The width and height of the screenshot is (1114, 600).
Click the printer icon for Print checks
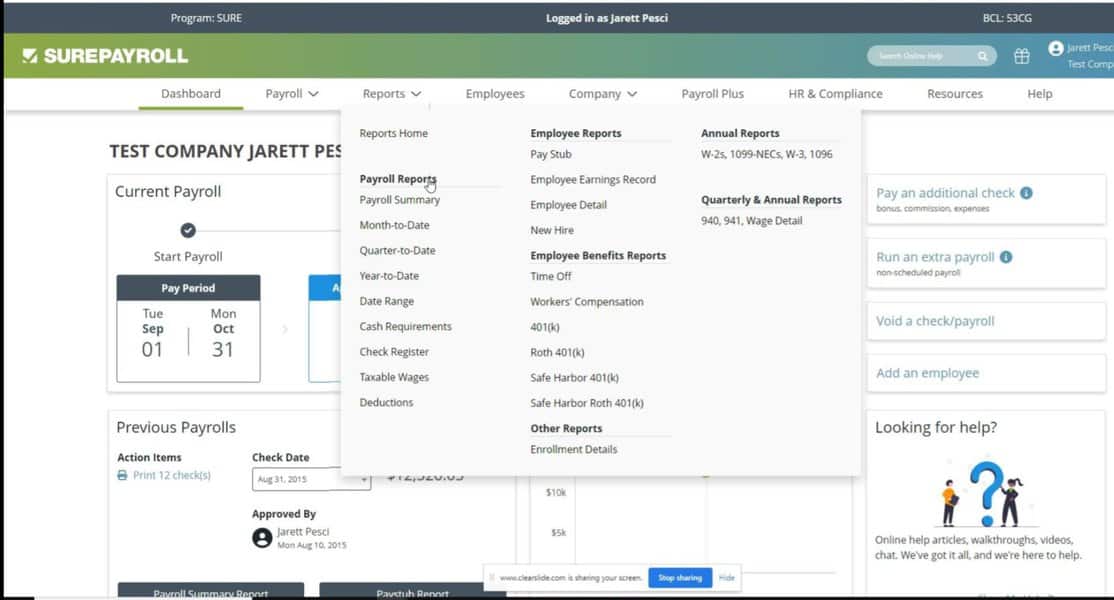pos(122,476)
